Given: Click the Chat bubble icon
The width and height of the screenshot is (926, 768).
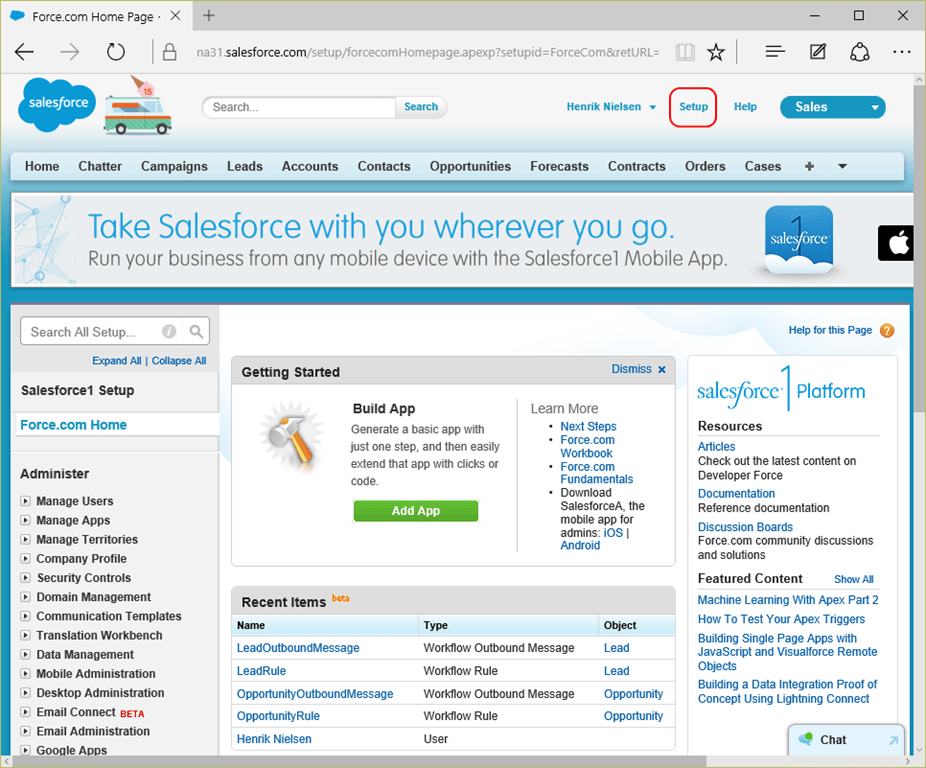Looking at the screenshot, I should pos(806,739).
